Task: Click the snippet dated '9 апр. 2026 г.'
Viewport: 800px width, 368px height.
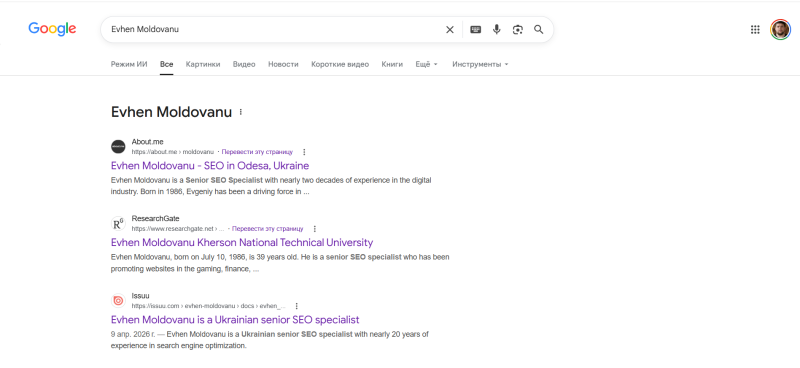Action: (x=269, y=340)
